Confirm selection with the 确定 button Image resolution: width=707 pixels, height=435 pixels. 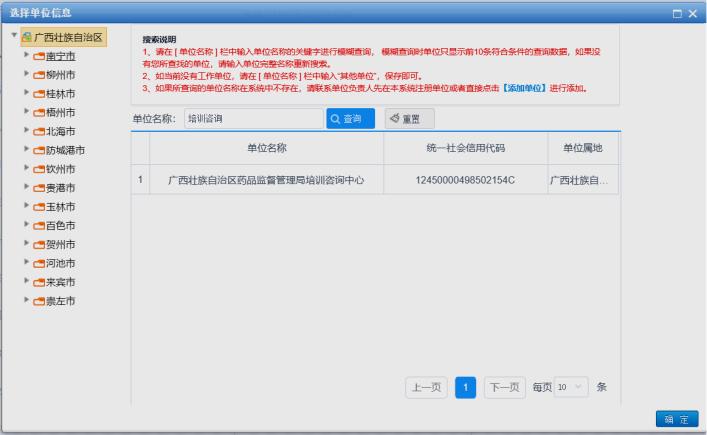(x=675, y=419)
